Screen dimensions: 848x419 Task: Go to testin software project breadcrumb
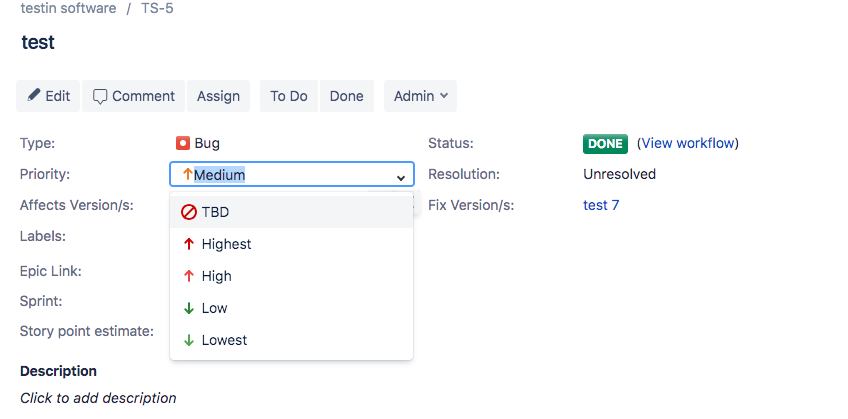tap(68, 8)
